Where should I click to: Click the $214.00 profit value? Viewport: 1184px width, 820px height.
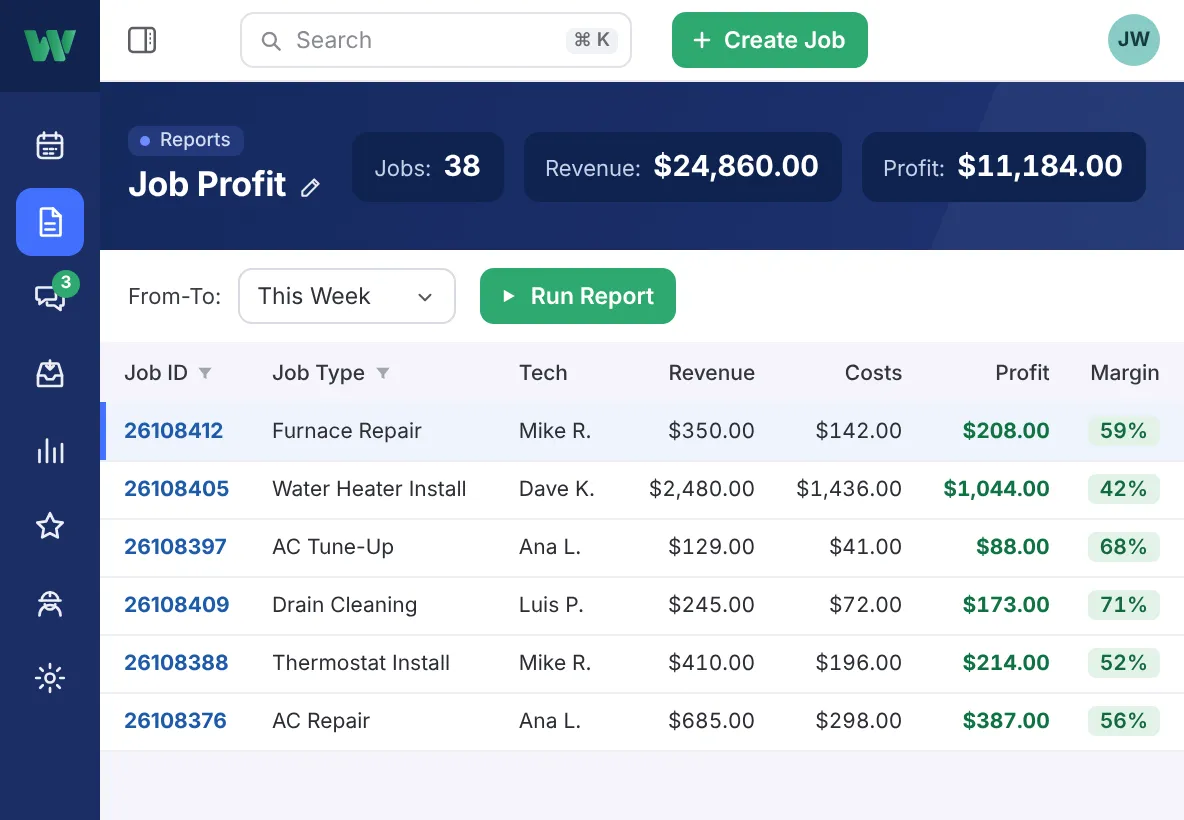point(1006,663)
